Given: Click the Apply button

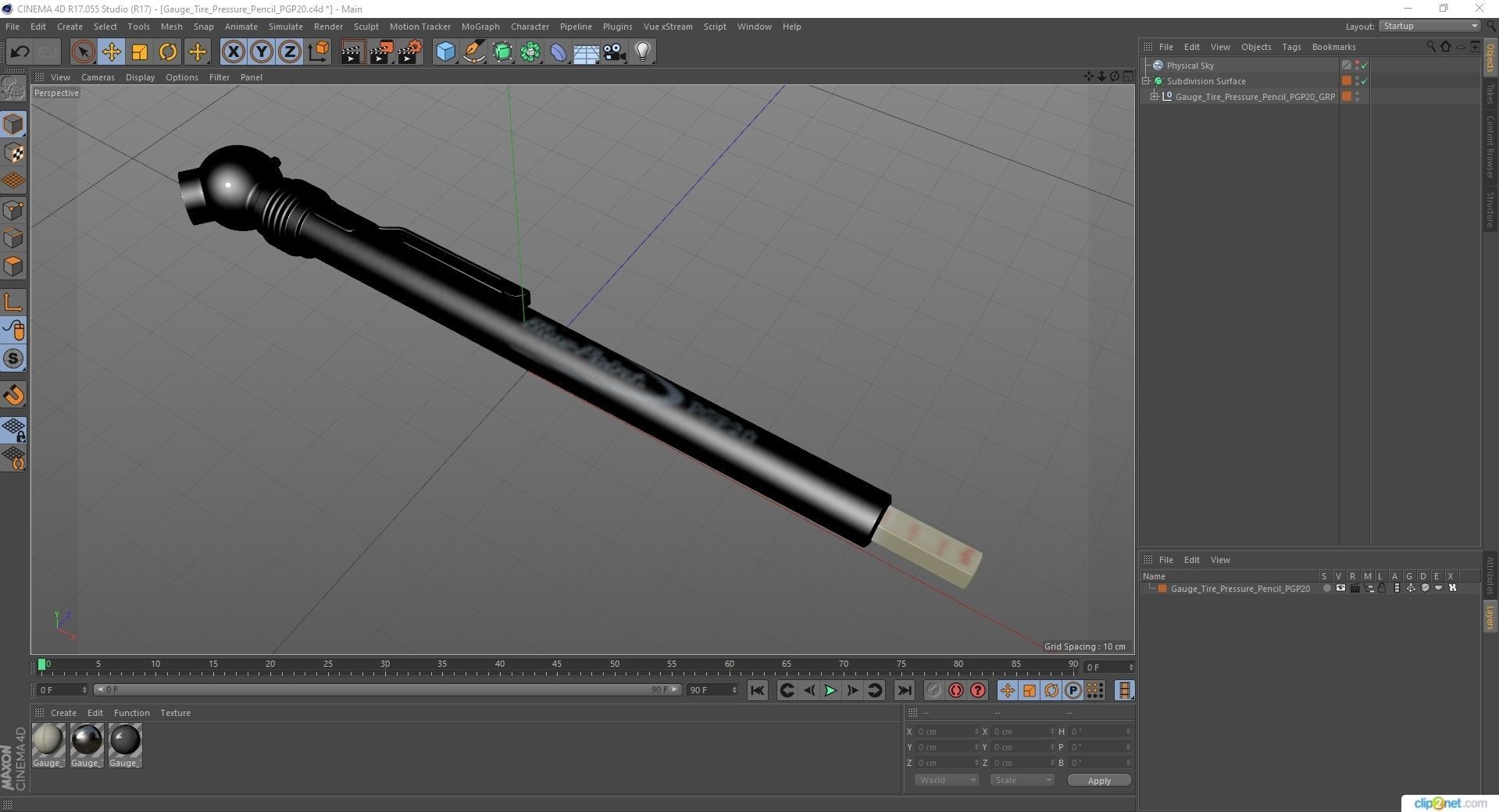Looking at the screenshot, I should coord(1099,780).
